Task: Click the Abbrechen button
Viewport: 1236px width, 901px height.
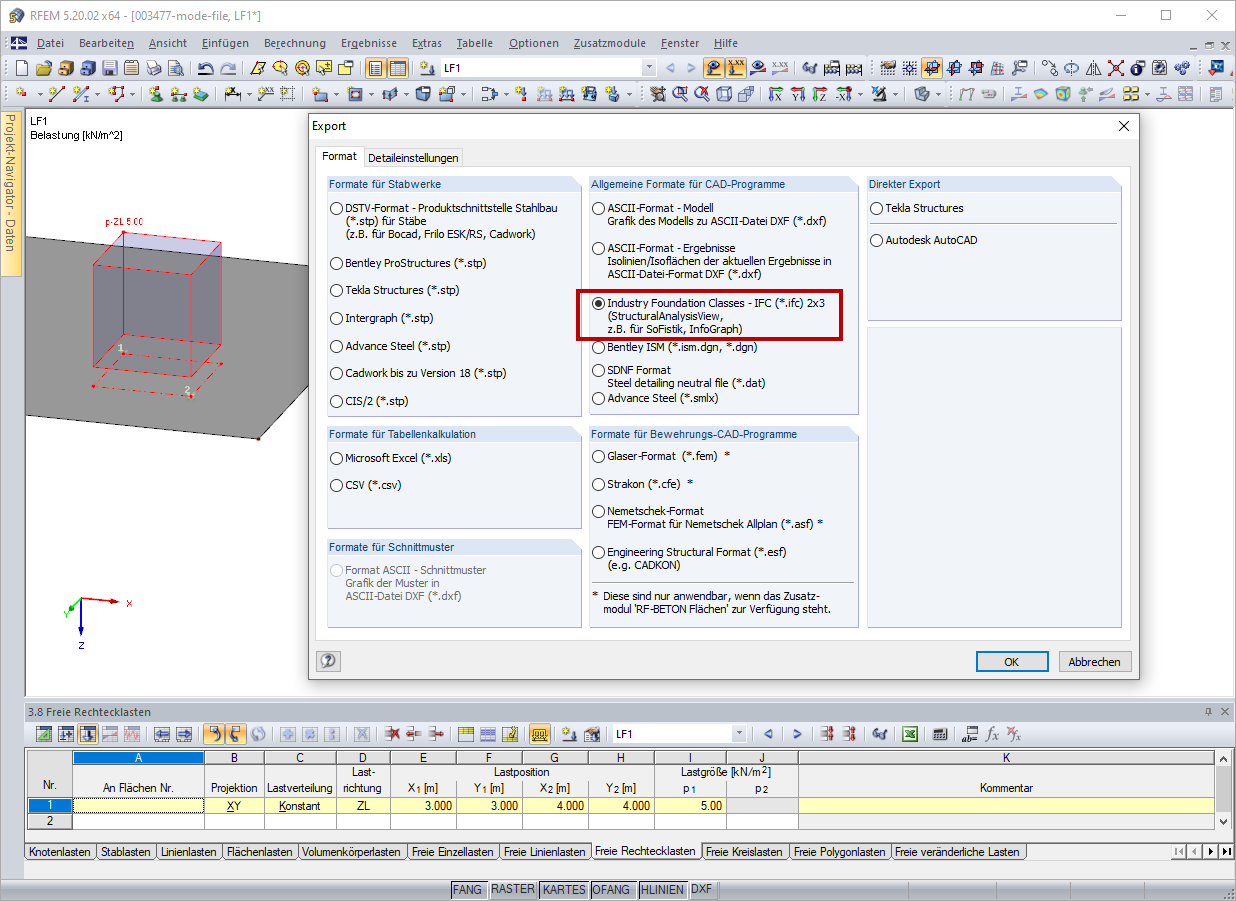Action: [x=1094, y=661]
